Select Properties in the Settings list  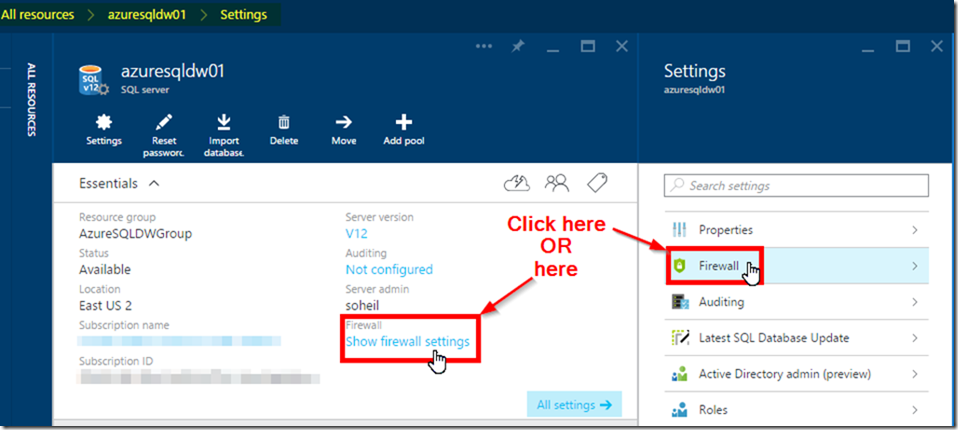[797, 230]
